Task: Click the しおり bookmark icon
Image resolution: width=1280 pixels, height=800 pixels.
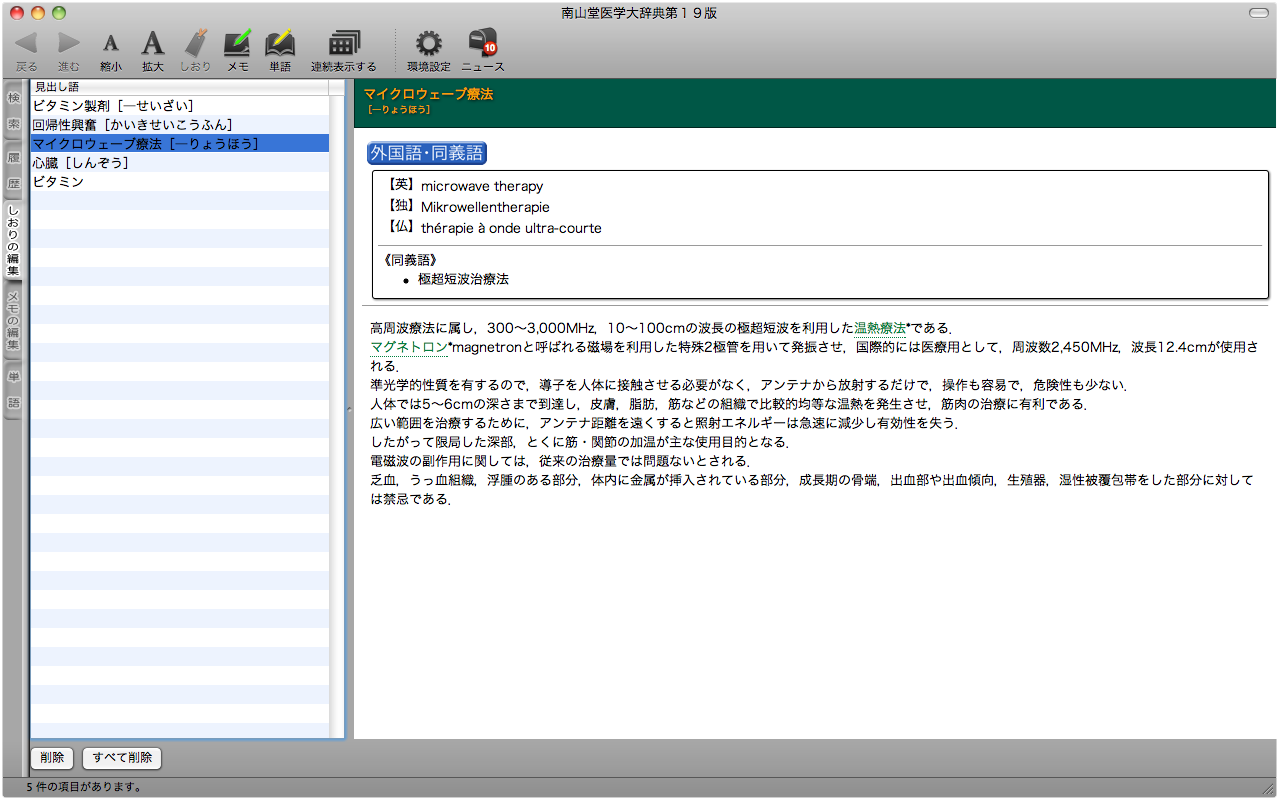Action: coord(196,44)
